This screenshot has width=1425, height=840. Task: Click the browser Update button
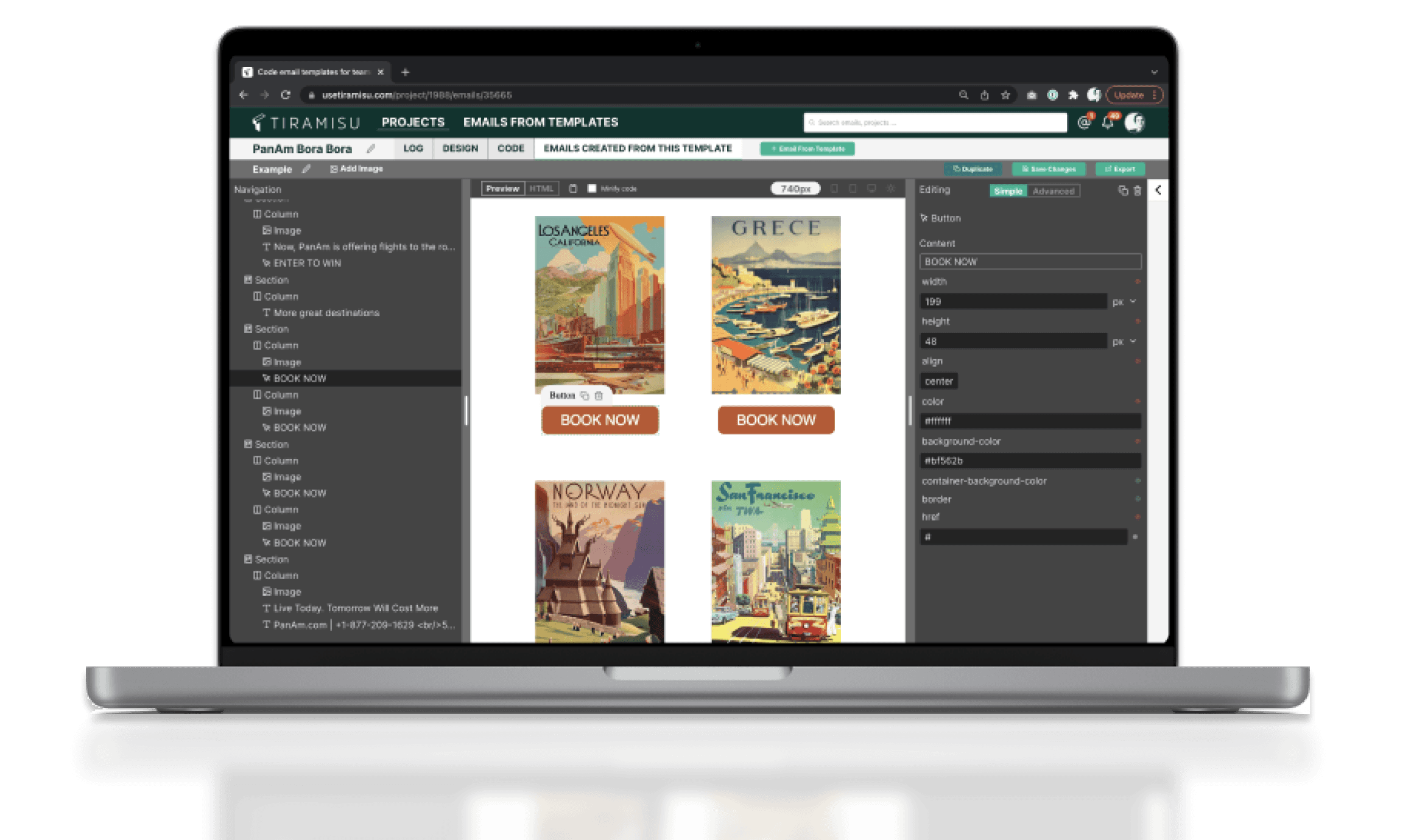1134,95
